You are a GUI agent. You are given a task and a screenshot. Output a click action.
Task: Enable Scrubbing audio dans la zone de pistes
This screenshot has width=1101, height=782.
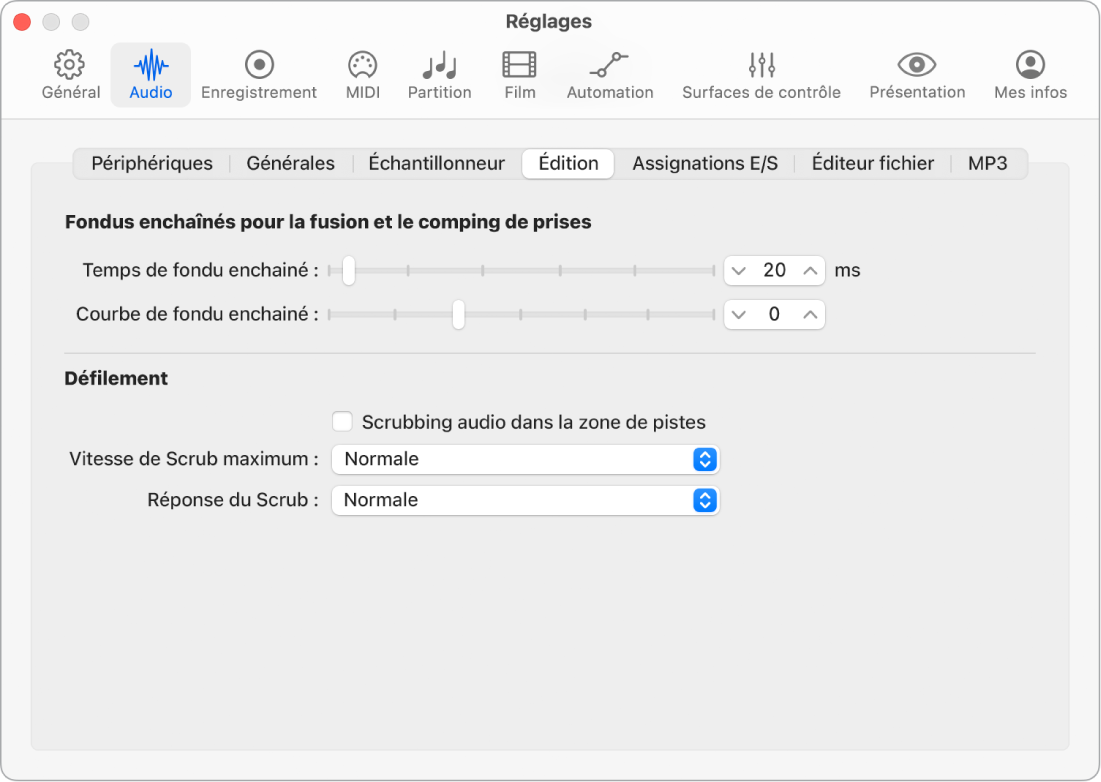click(342, 421)
